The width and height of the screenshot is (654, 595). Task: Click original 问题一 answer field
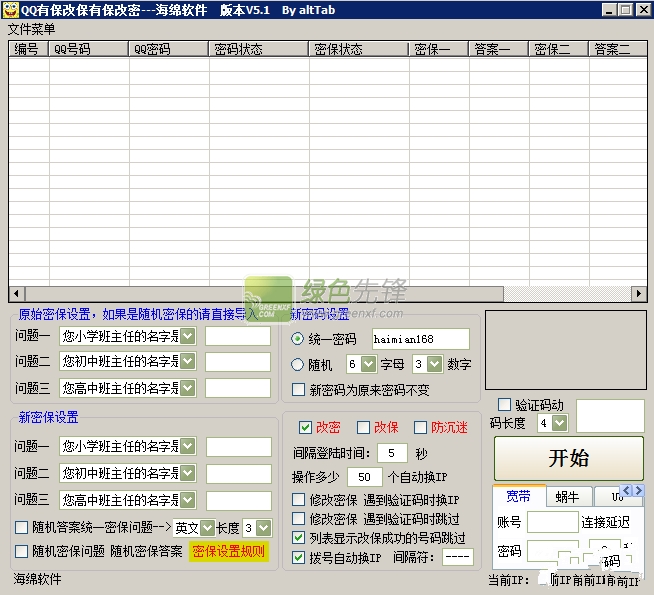(238, 336)
